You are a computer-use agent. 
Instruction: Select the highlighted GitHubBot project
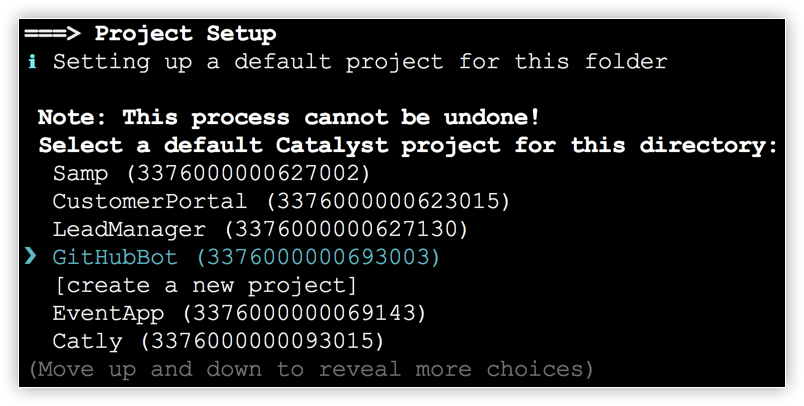246,258
